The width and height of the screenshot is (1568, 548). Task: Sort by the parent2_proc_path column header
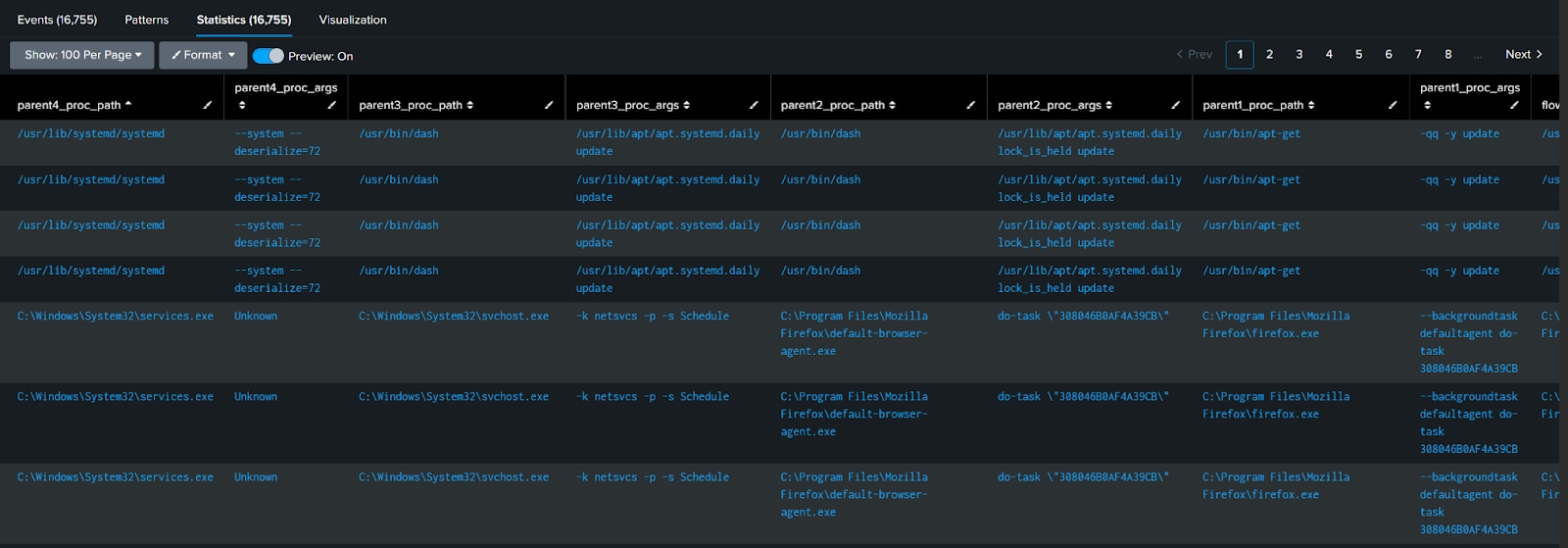[838, 105]
